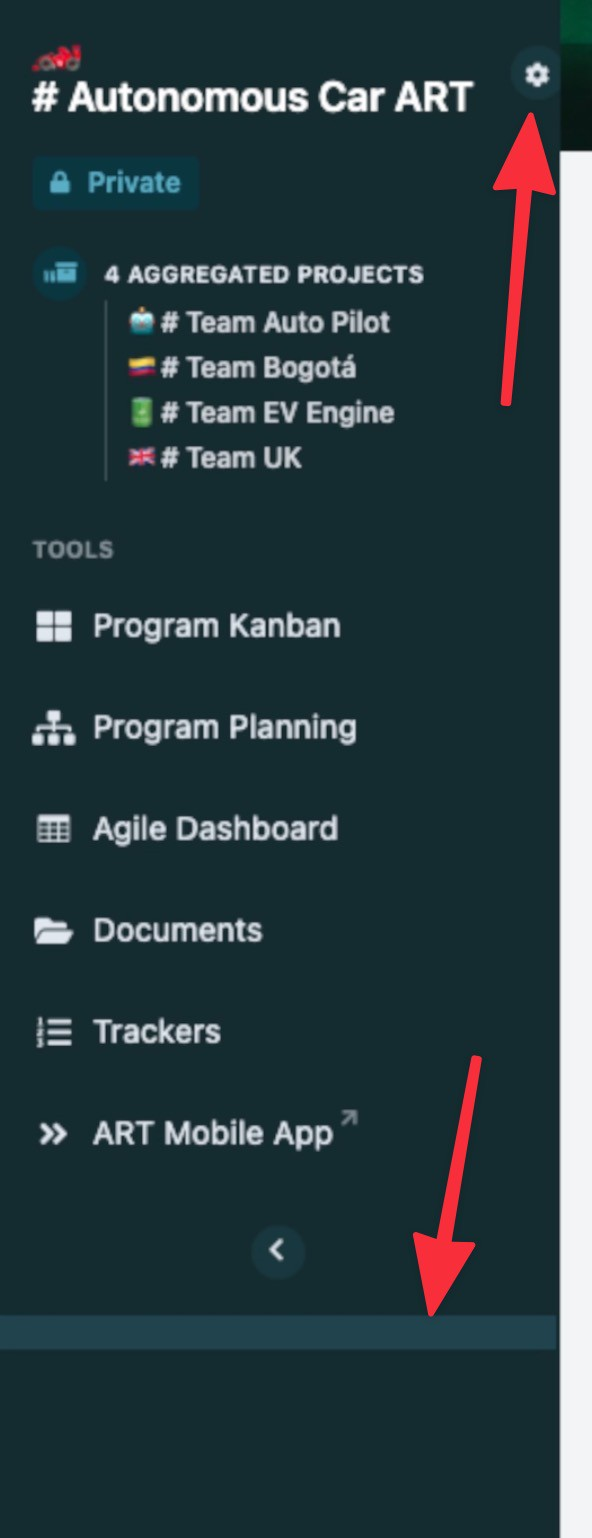
Task: Click the Program Planning hierarchy icon
Action: click(53, 728)
